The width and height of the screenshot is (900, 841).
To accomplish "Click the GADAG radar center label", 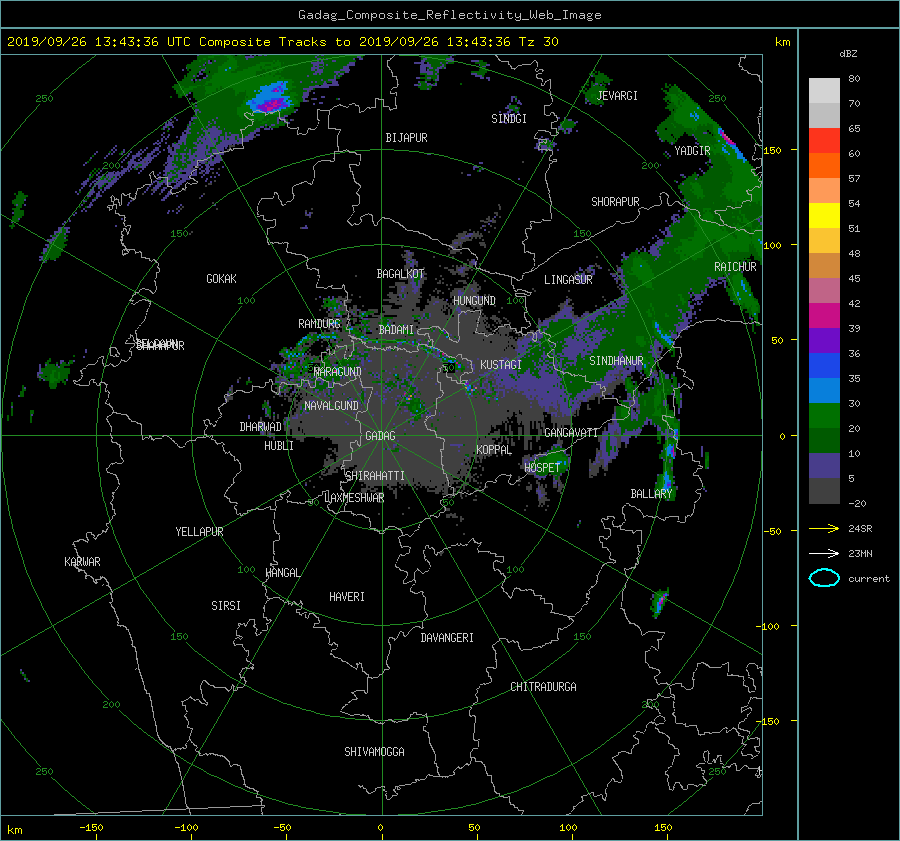I will (381, 436).
